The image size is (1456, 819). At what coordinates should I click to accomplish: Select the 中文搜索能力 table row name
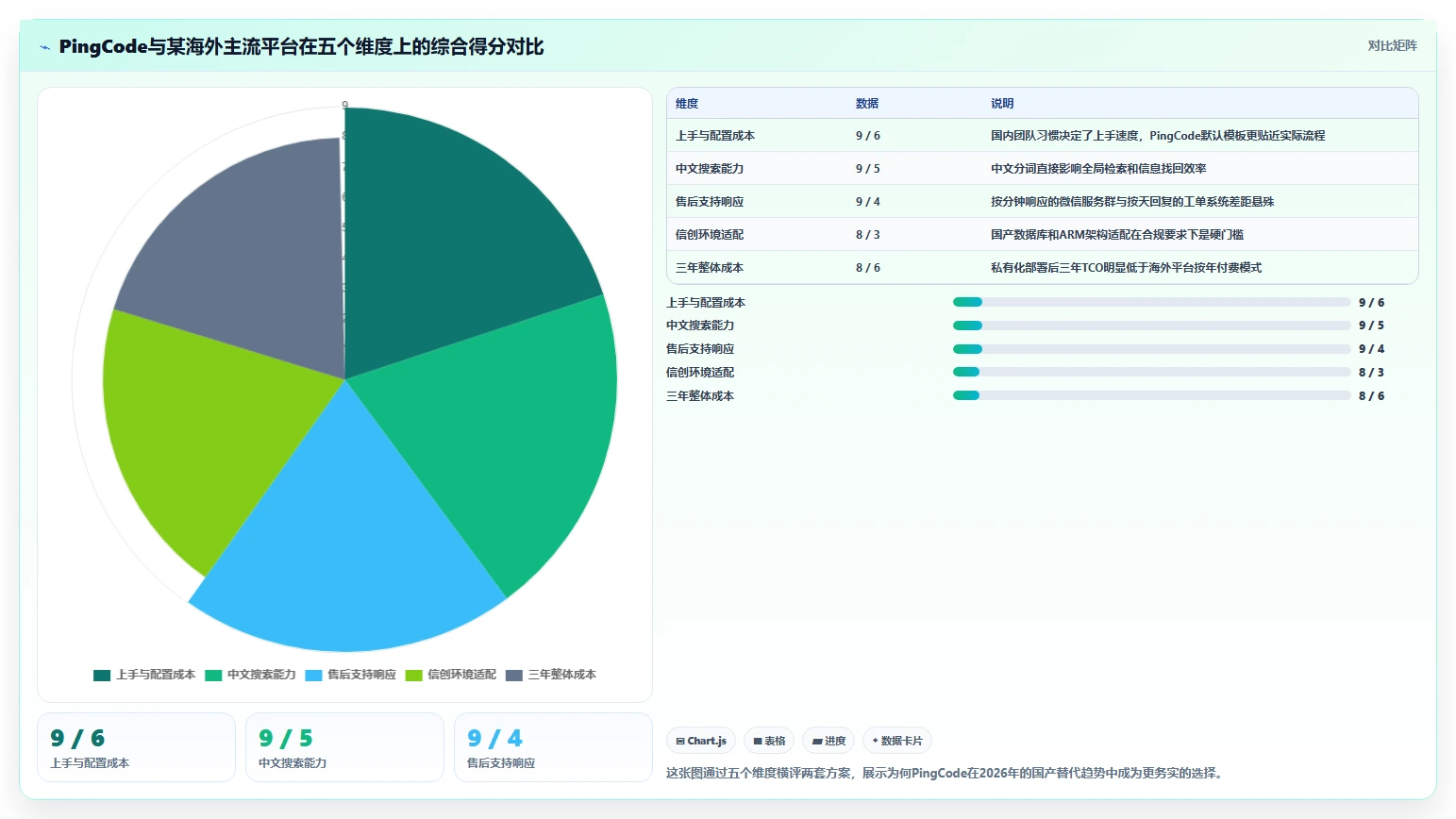click(710, 169)
